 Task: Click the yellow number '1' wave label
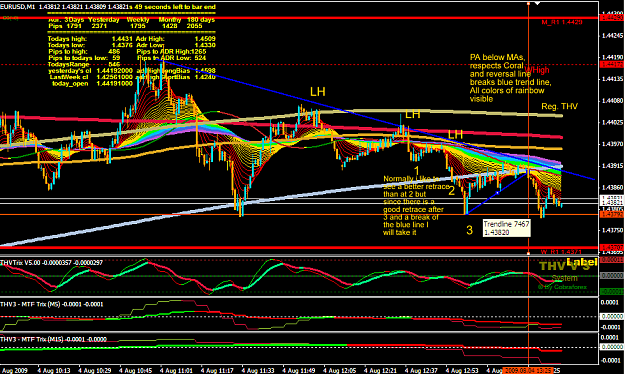click(417, 170)
